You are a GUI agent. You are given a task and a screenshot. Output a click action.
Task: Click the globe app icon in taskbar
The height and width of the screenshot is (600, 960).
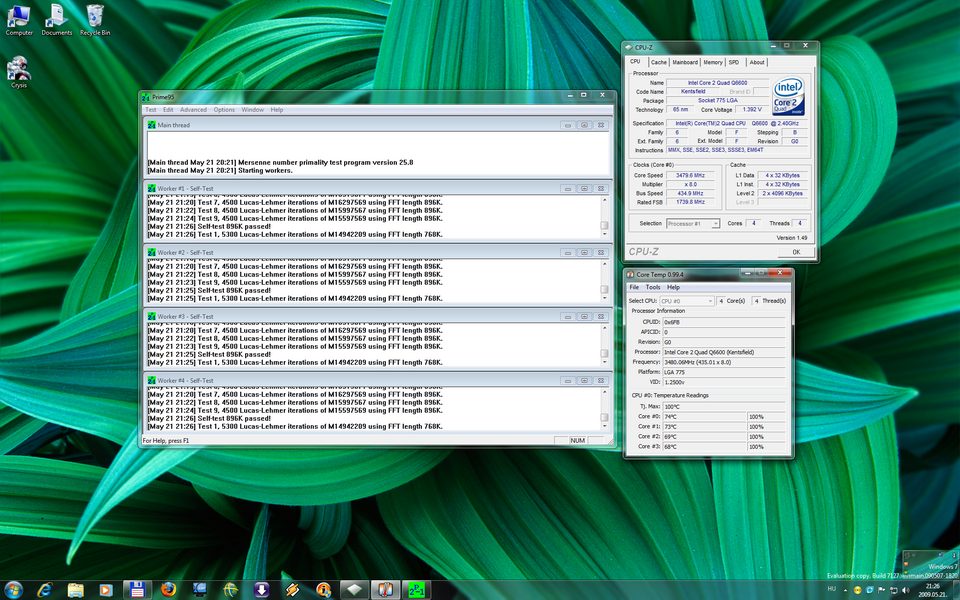point(230,590)
